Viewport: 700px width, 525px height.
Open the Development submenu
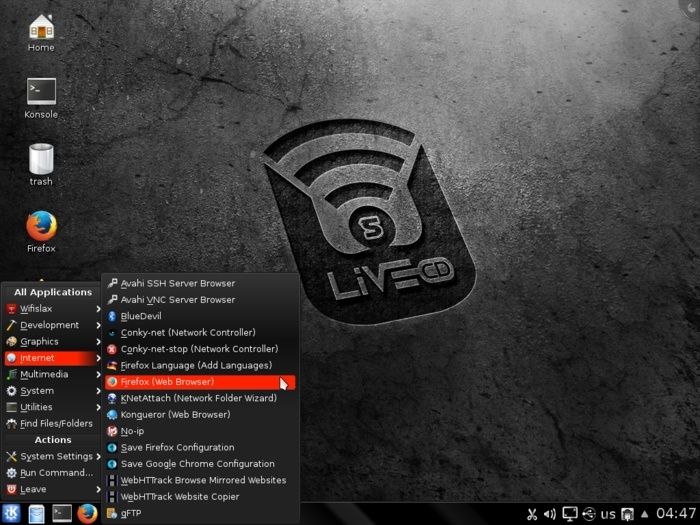(53, 325)
